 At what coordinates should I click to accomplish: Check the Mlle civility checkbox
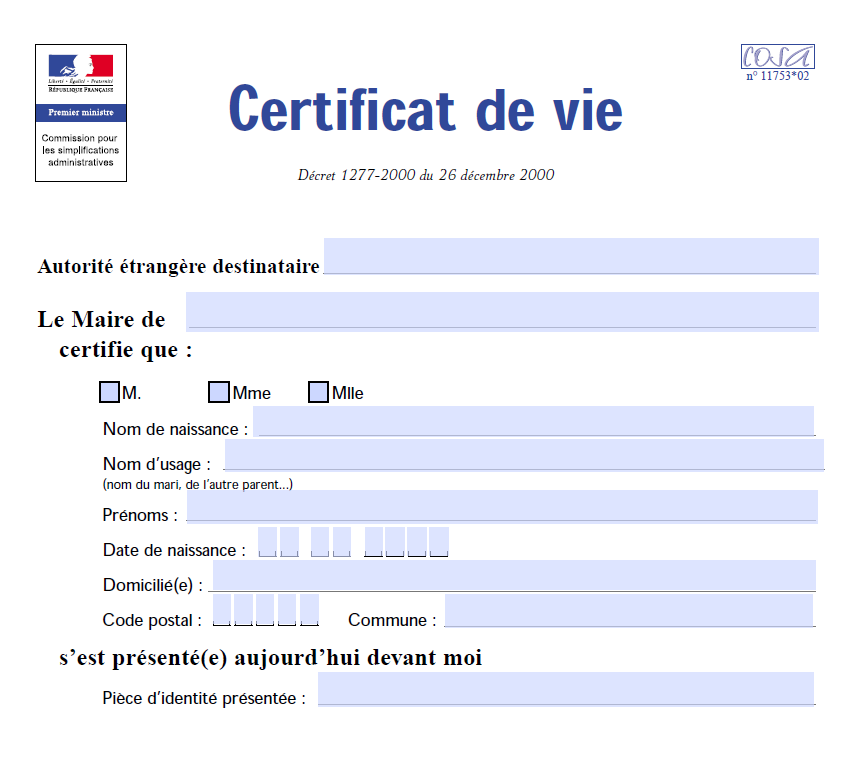318,390
